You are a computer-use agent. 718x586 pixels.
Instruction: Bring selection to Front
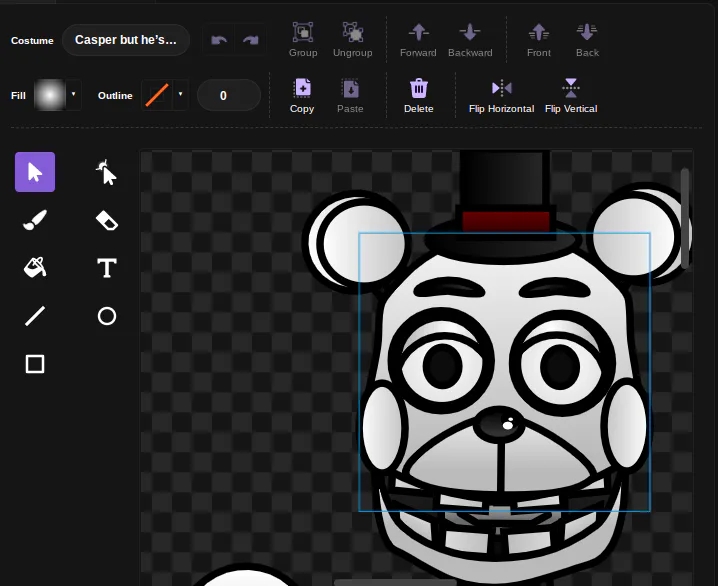click(x=539, y=40)
